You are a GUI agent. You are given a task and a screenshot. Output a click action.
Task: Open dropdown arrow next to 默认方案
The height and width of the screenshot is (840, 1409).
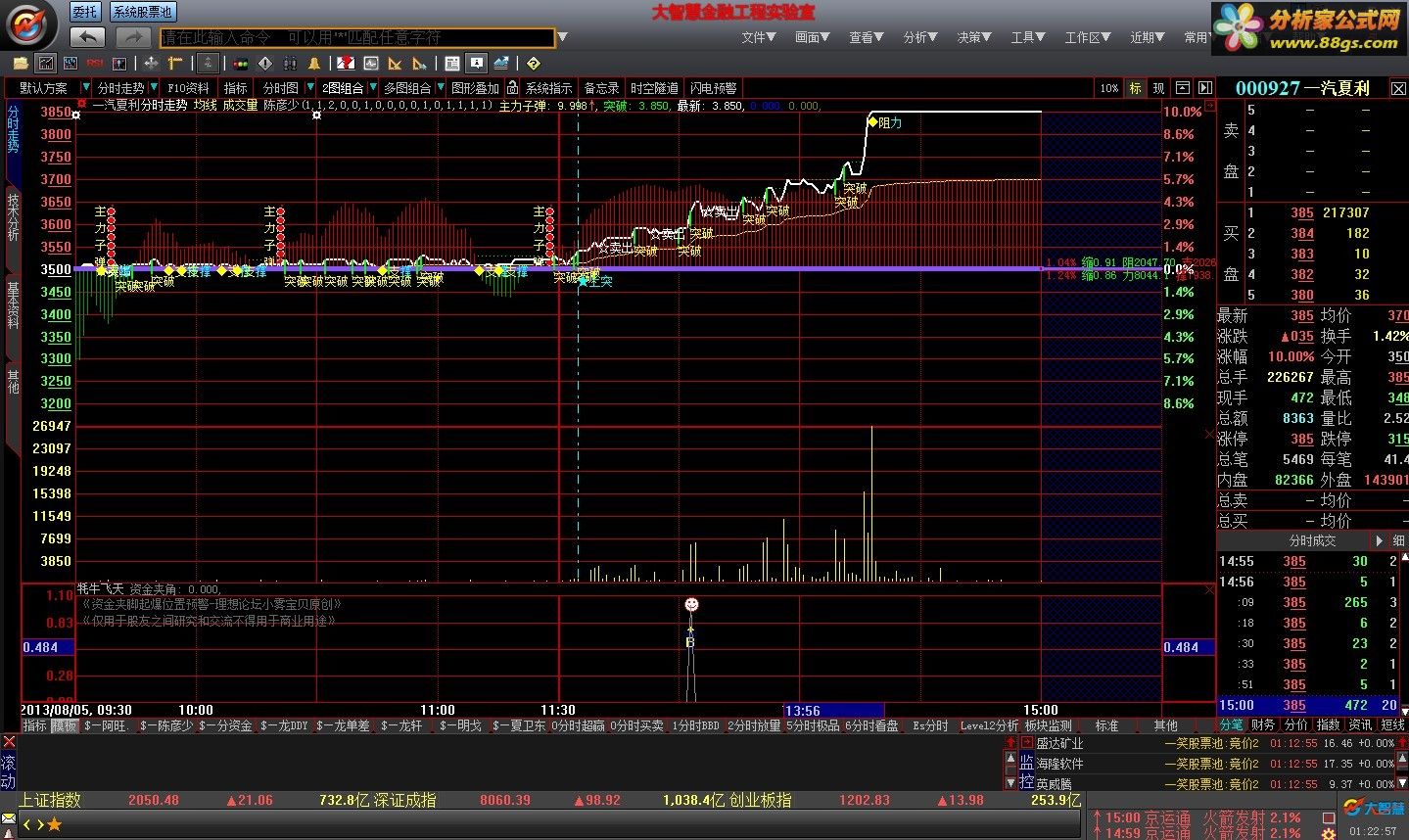pos(86,88)
